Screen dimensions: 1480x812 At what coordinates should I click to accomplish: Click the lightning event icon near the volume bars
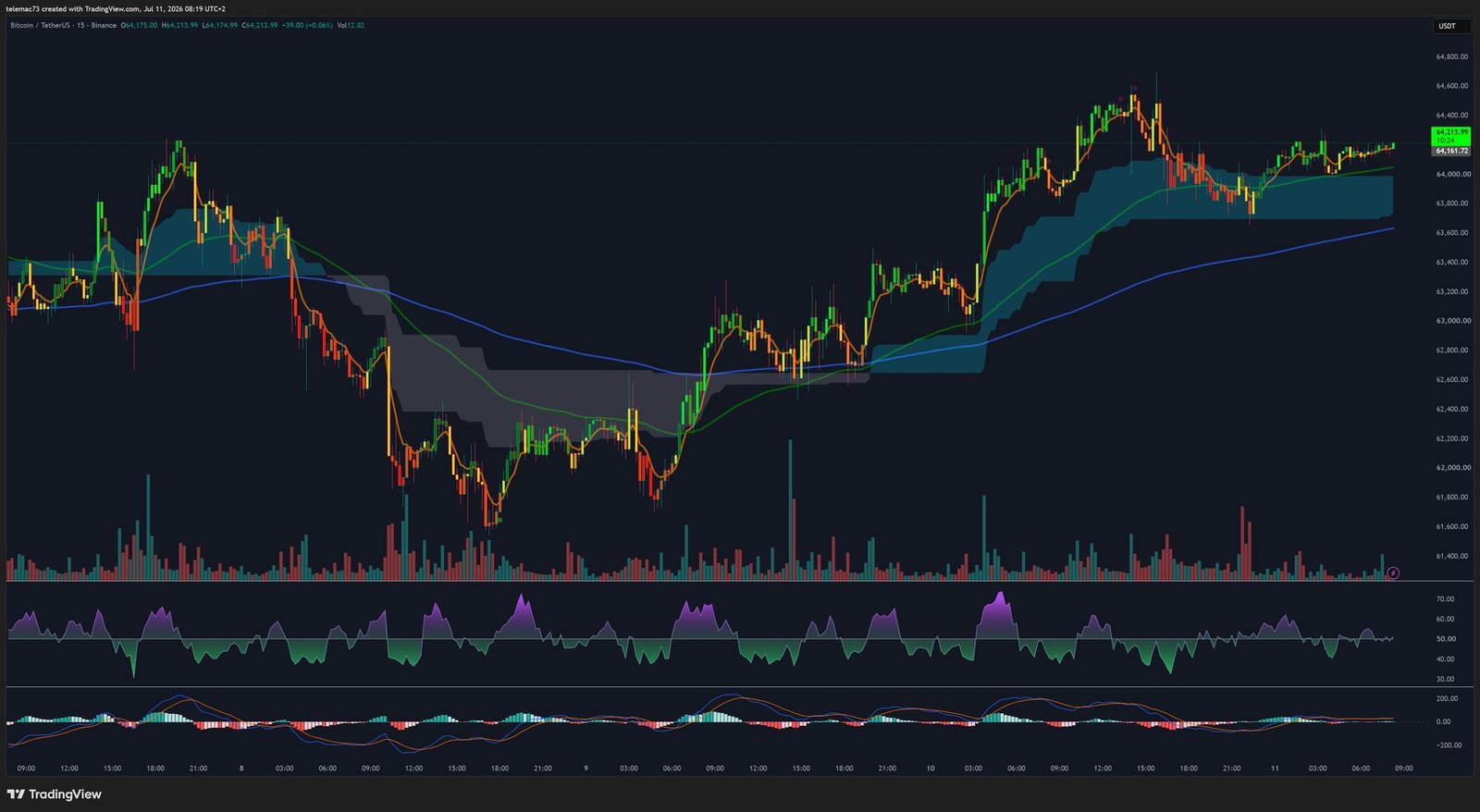click(1393, 573)
